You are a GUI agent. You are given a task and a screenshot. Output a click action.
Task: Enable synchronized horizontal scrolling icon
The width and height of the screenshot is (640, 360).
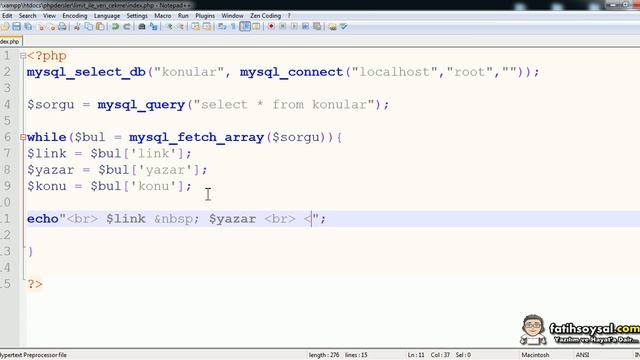pos(207,27)
